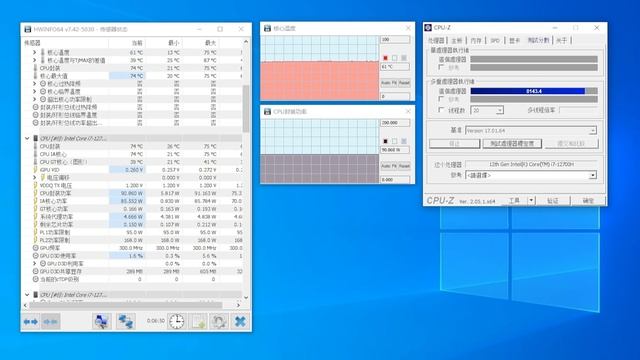Open 工具 dropdown arrow in CPU-Z footer
Viewport: 640px width, 360px height.
(531, 200)
